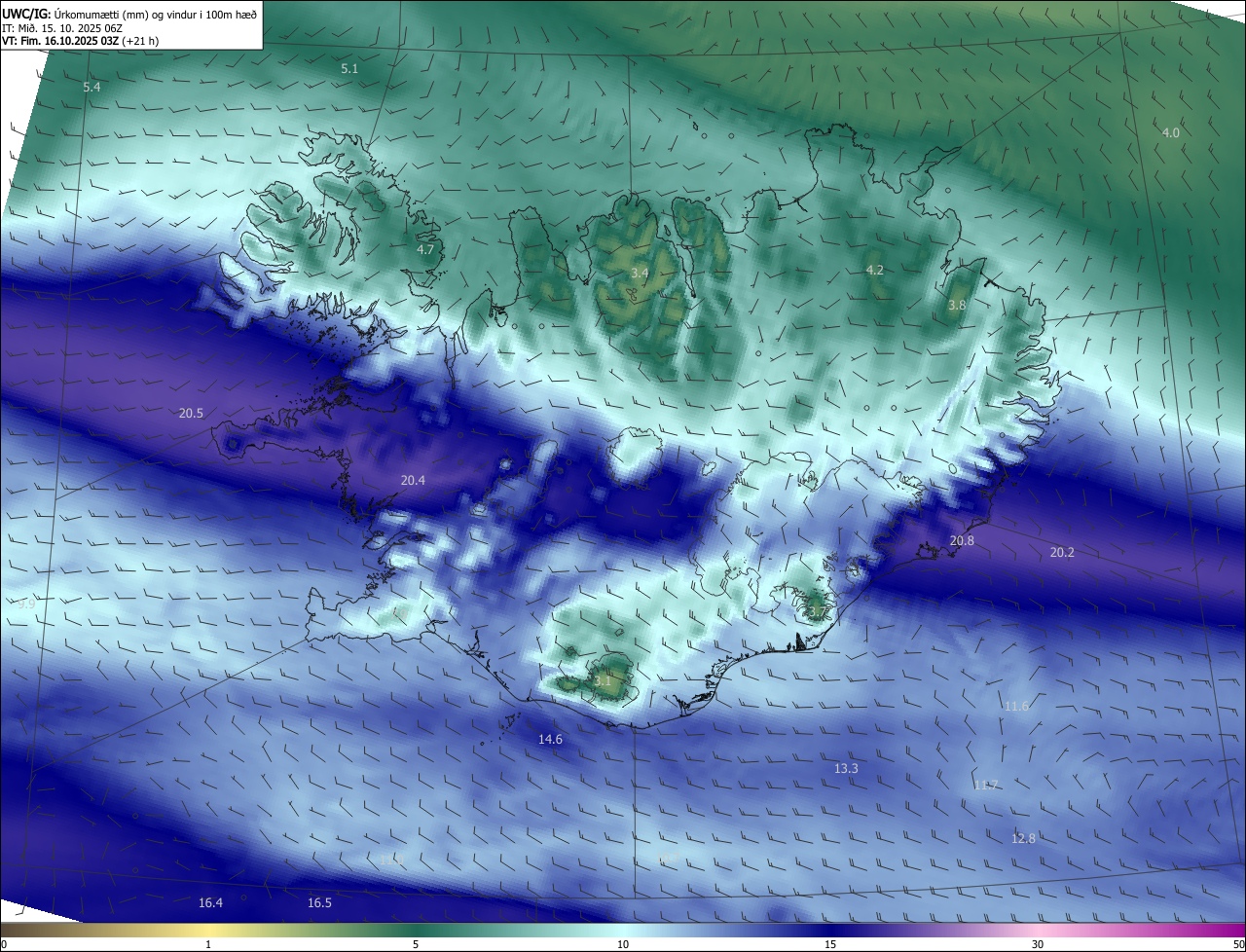The width and height of the screenshot is (1246, 952).
Task: Click the 3.7 value label
Action: (817, 611)
